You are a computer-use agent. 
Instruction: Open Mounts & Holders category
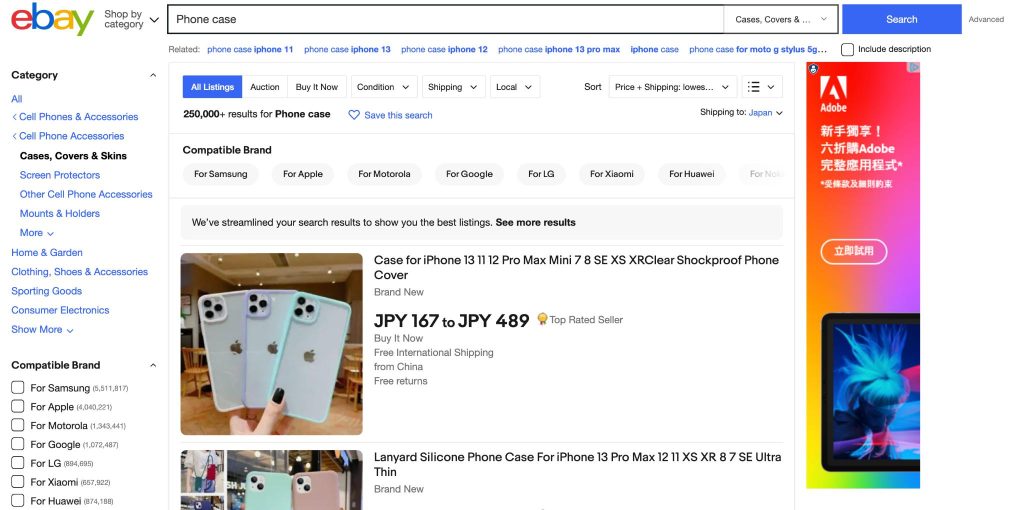tap(59, 214)
